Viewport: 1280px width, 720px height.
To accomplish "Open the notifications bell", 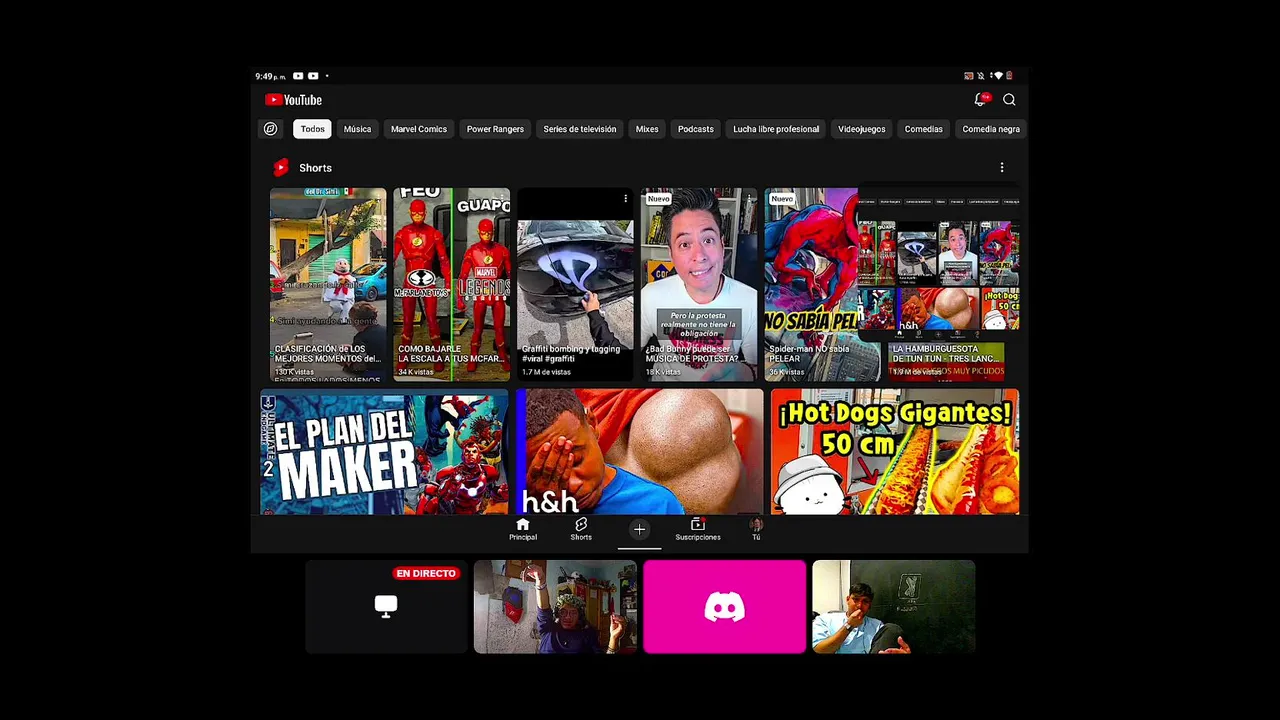I will 981,99.
